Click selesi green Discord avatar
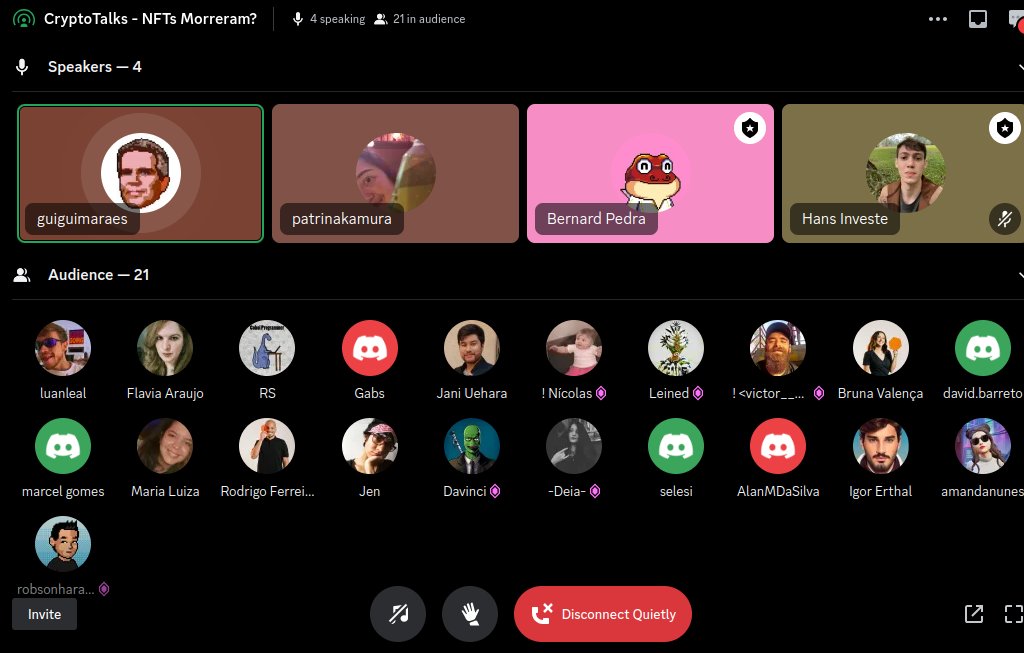This screenshot has width=1024, height=653. click(x=676, y=446)
